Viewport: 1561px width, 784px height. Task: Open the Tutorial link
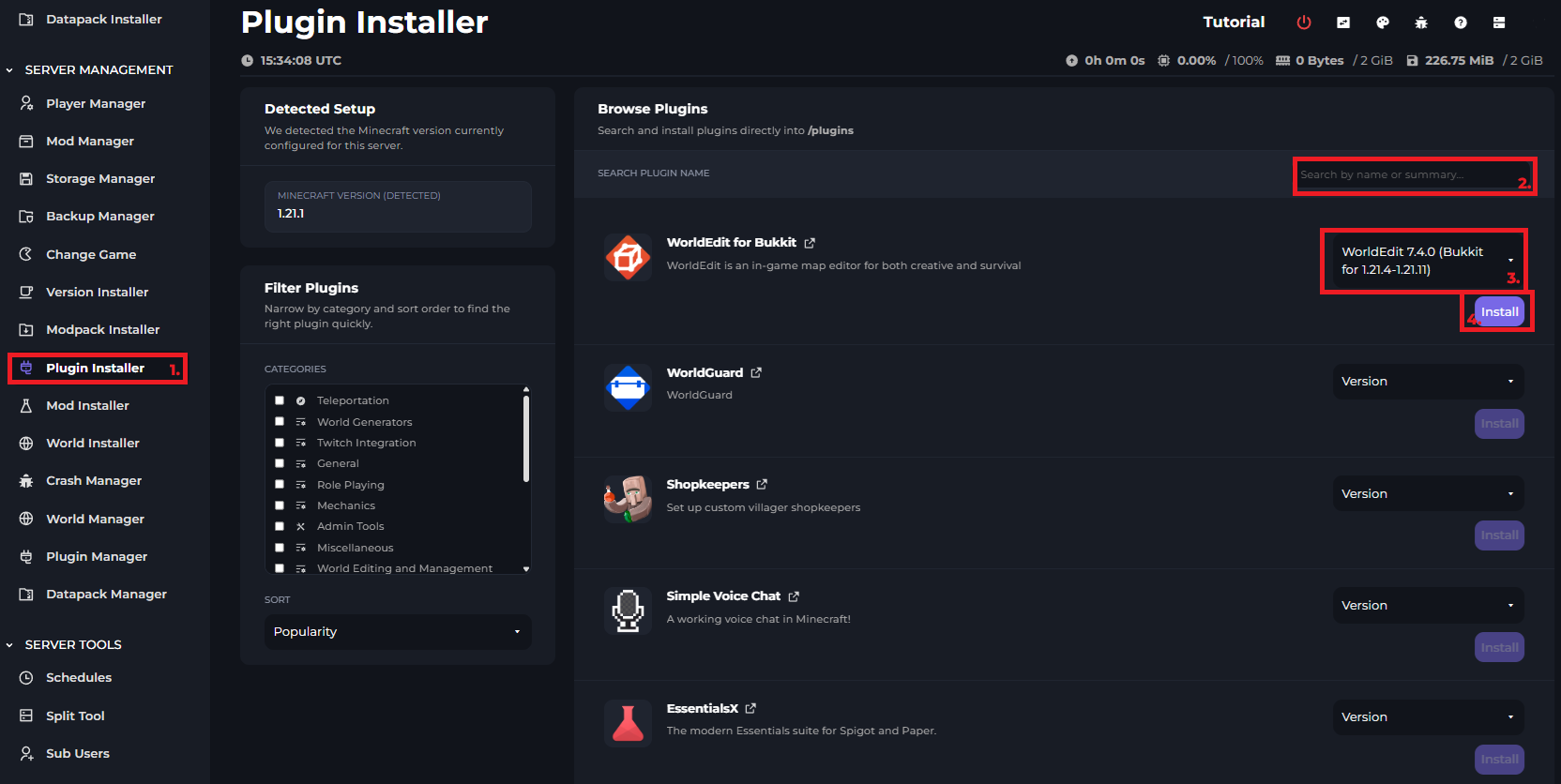(1234, 23)
